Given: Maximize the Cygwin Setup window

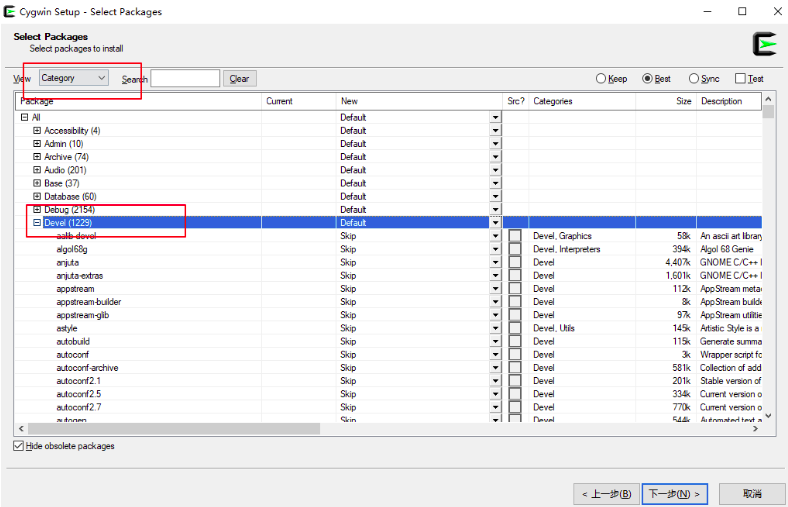Looking at the screenshot, I should pyautogui.click(x=742, y=11).
